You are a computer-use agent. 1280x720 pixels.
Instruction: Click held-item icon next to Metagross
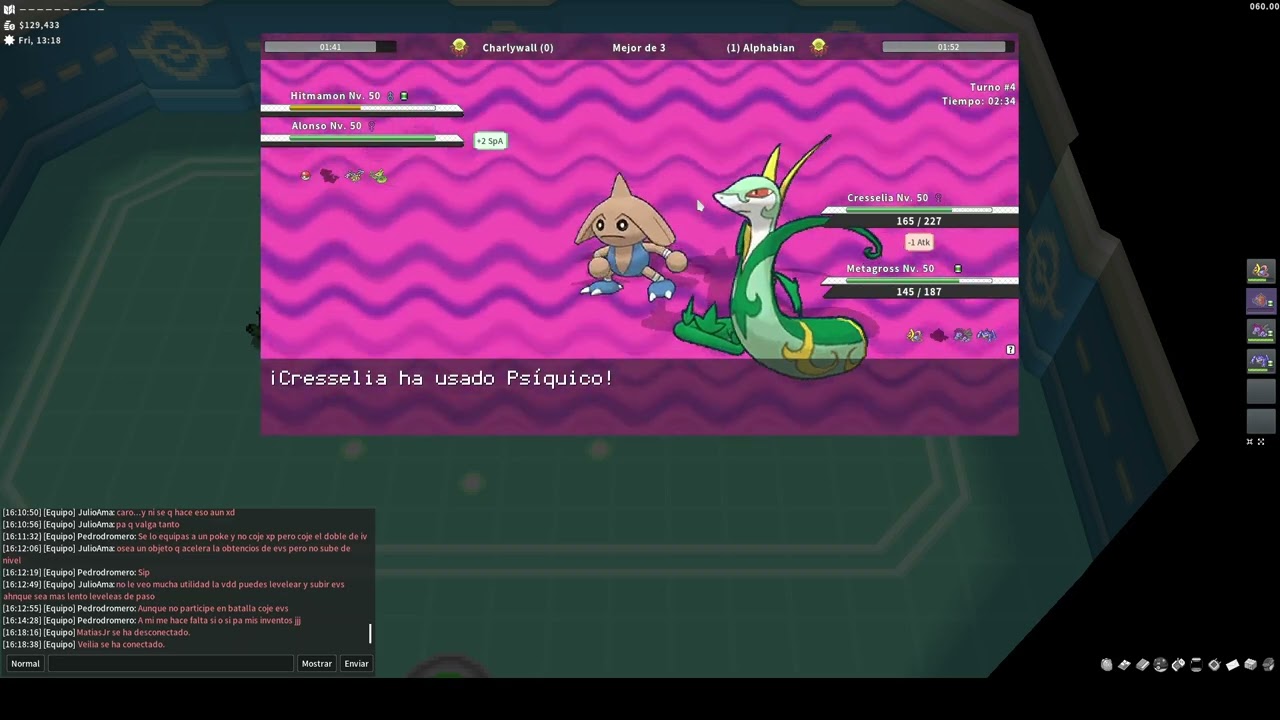click(x=958, y=269)
